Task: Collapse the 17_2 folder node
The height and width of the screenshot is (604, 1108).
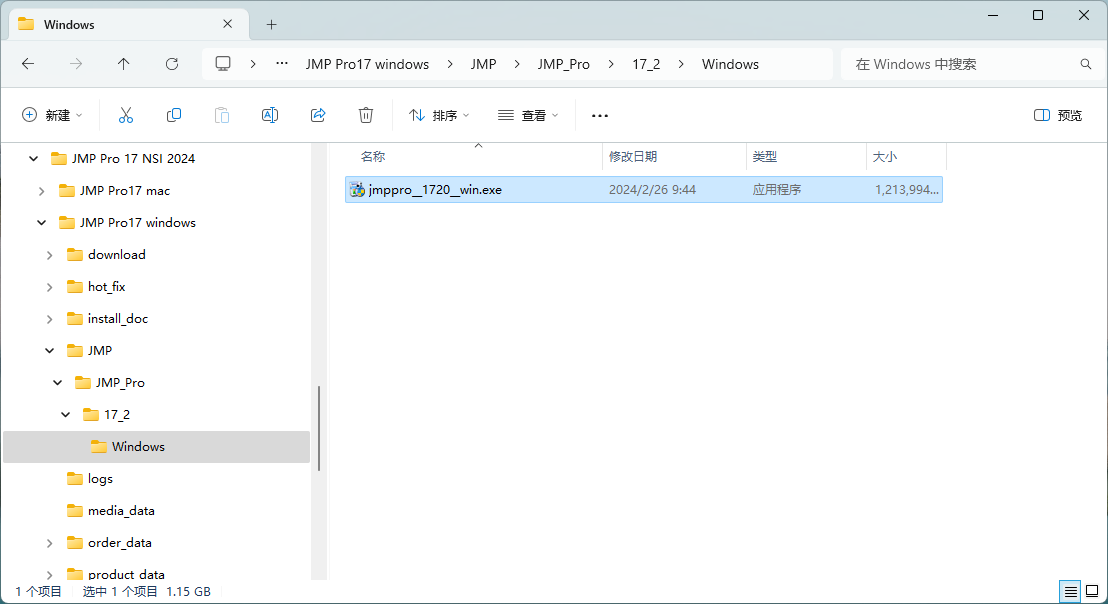Action: 66,415
